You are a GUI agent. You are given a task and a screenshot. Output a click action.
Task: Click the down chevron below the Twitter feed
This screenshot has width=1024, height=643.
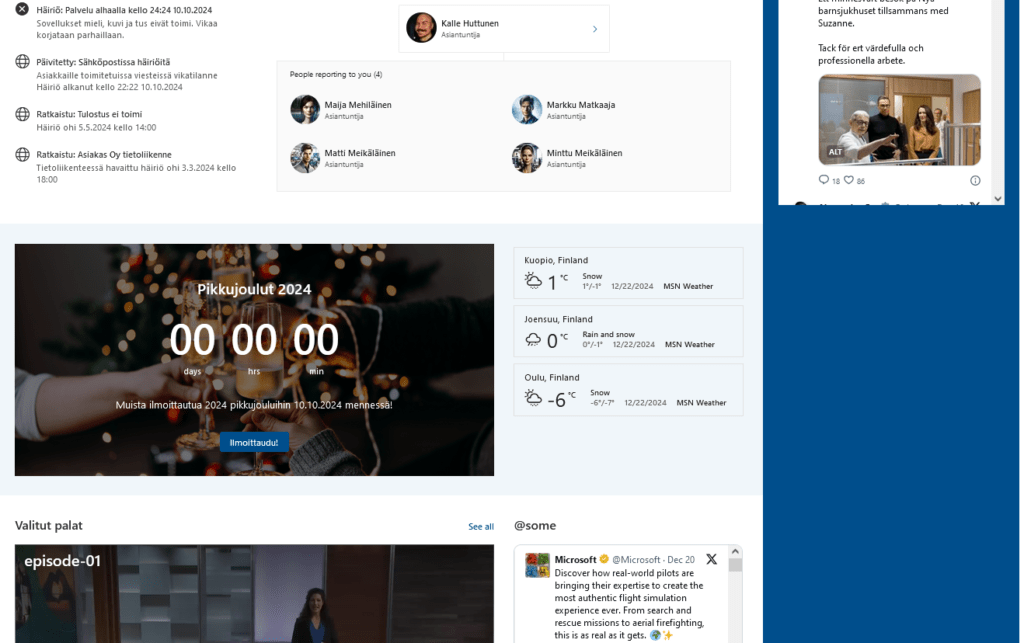coord(996,197)
